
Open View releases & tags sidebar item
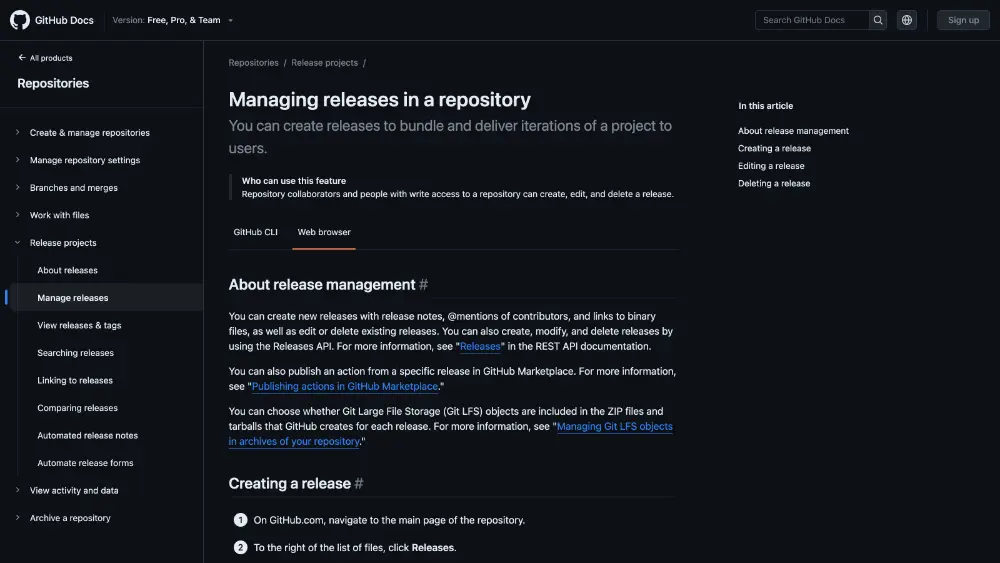[79, 325]
